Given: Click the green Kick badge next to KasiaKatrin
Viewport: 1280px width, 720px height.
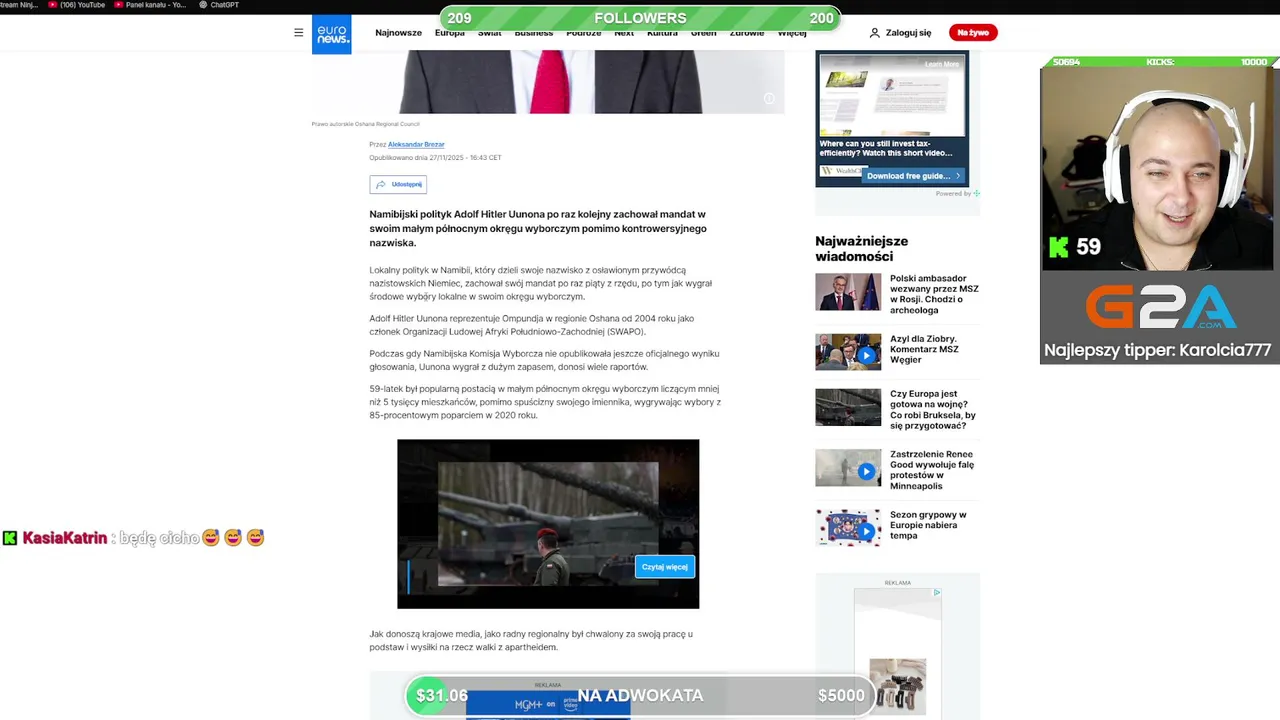Looking at the screenshot, I should (x=10, y=538).
